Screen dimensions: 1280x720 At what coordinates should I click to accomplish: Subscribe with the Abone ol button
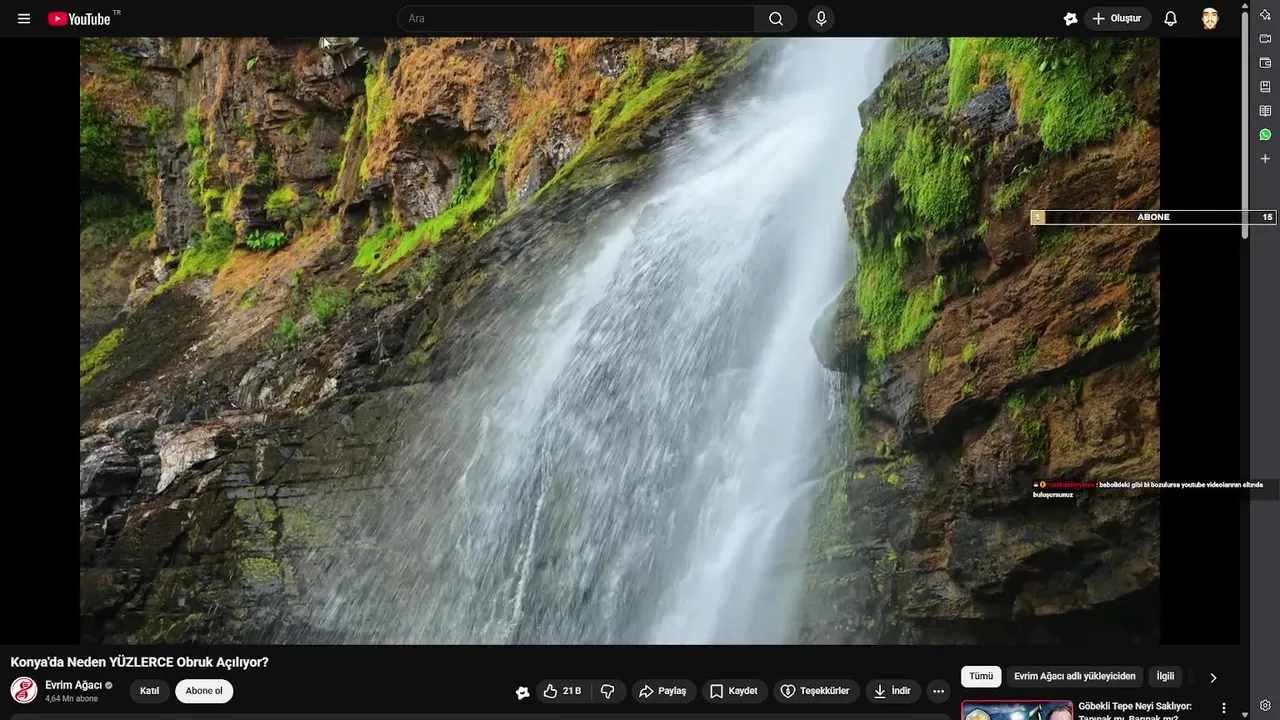coord(204,691)
